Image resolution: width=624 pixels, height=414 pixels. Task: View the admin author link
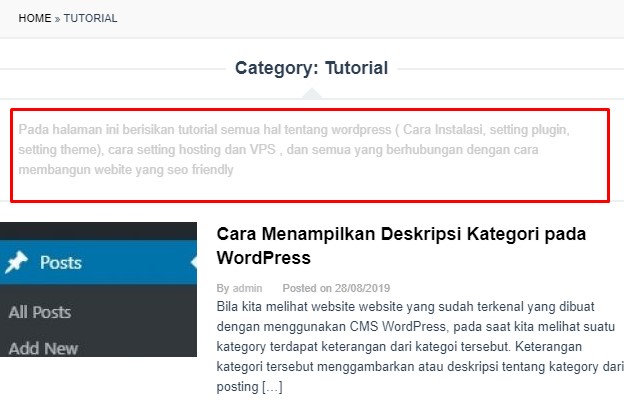coord(247,288)
